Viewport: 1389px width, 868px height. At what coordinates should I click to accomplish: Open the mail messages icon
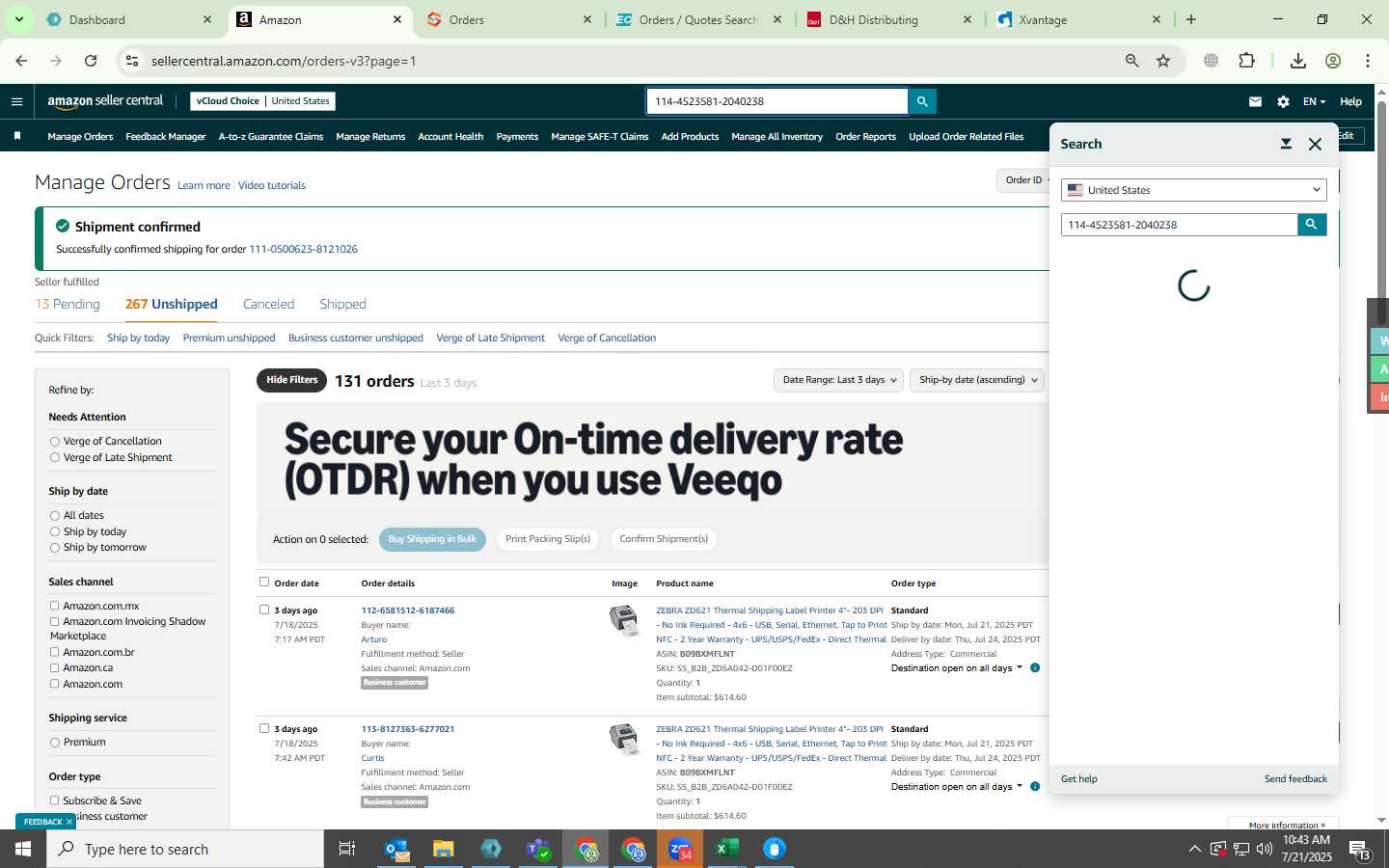[x=1255, y=101]
